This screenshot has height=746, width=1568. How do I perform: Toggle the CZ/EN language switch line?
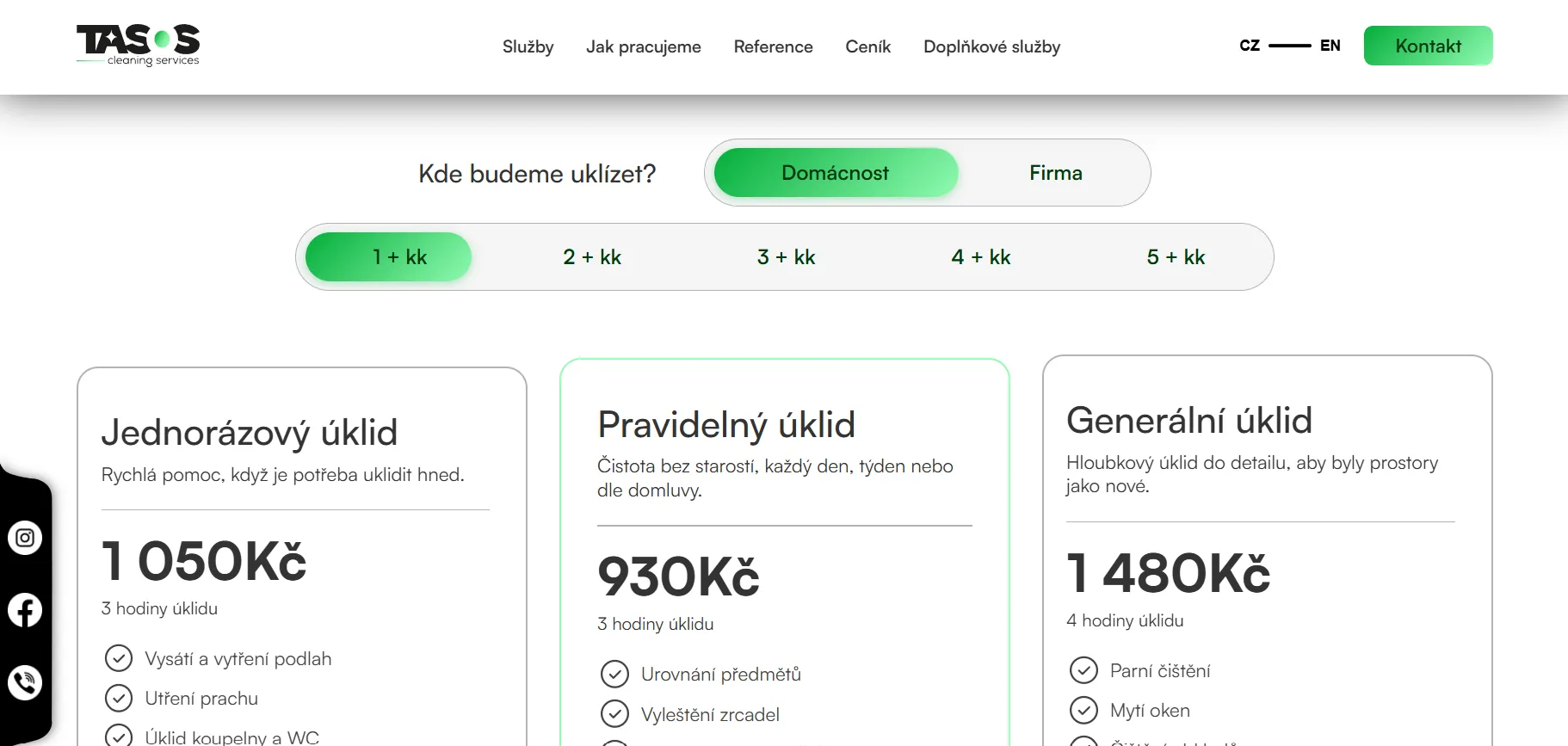pyautogui.click(x=1289, y=46)
